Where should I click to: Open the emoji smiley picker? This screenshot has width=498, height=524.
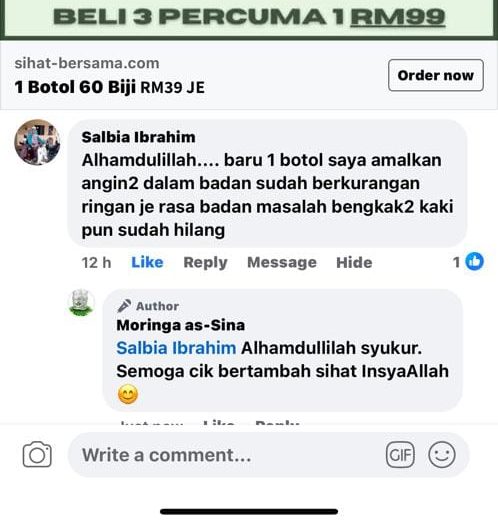pyautogui.click(x=442, y=454)
